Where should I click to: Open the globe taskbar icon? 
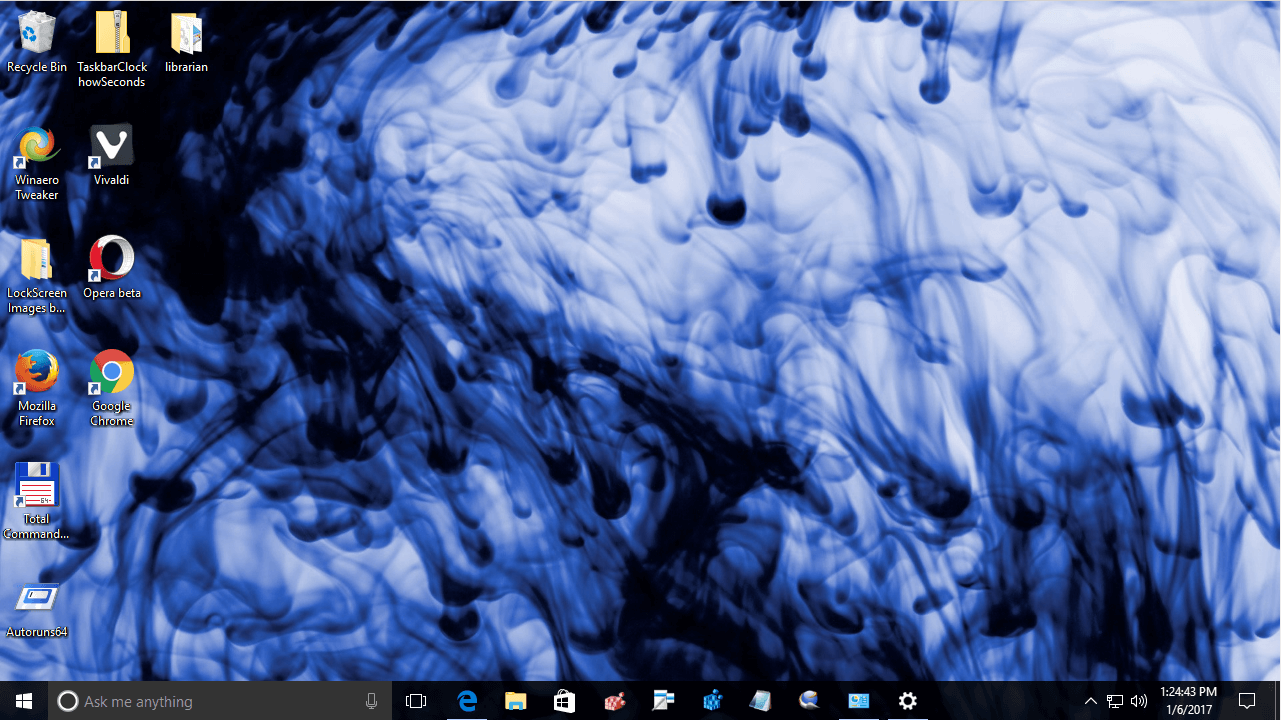pos(809,701)
